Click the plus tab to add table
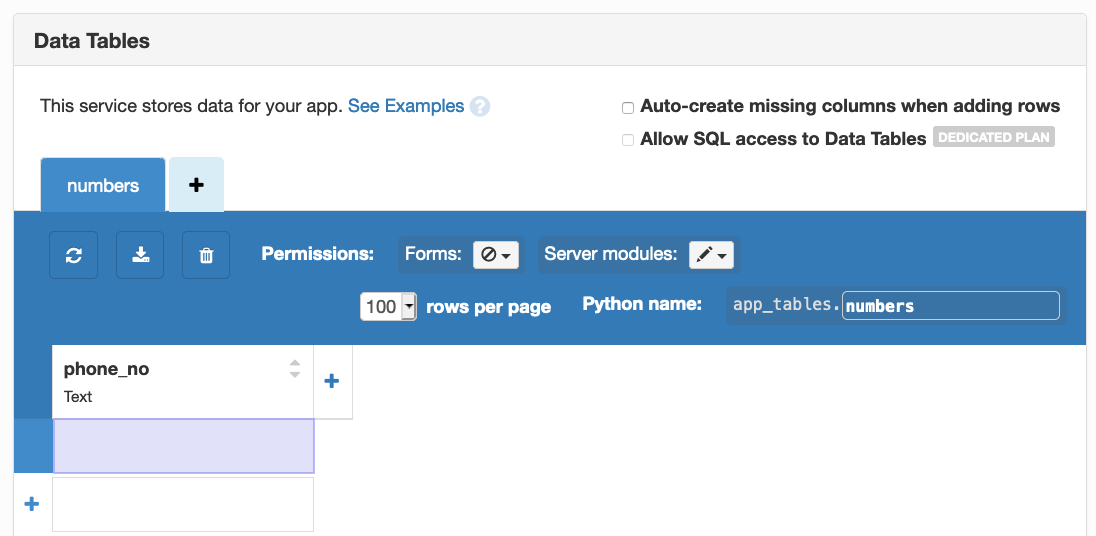This screenshot has width=1096, height=536. coord(196,185)
